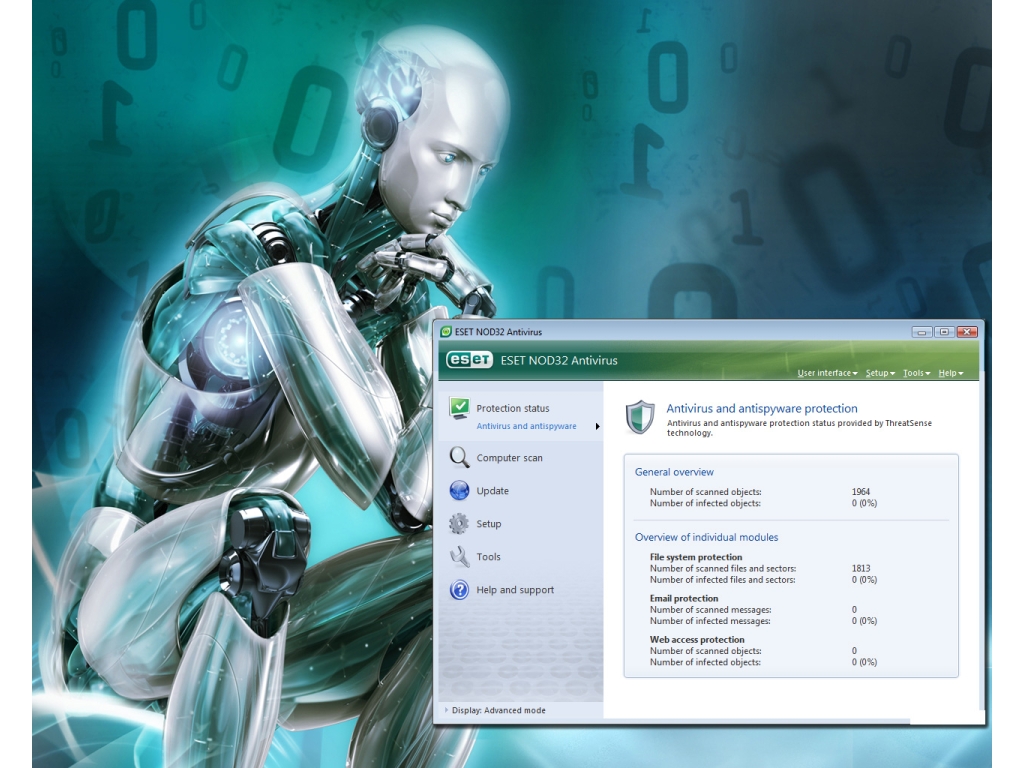Viewport: 1024px width, 768px height.
Task: Click Web access protection label
Action: point(697,639)
